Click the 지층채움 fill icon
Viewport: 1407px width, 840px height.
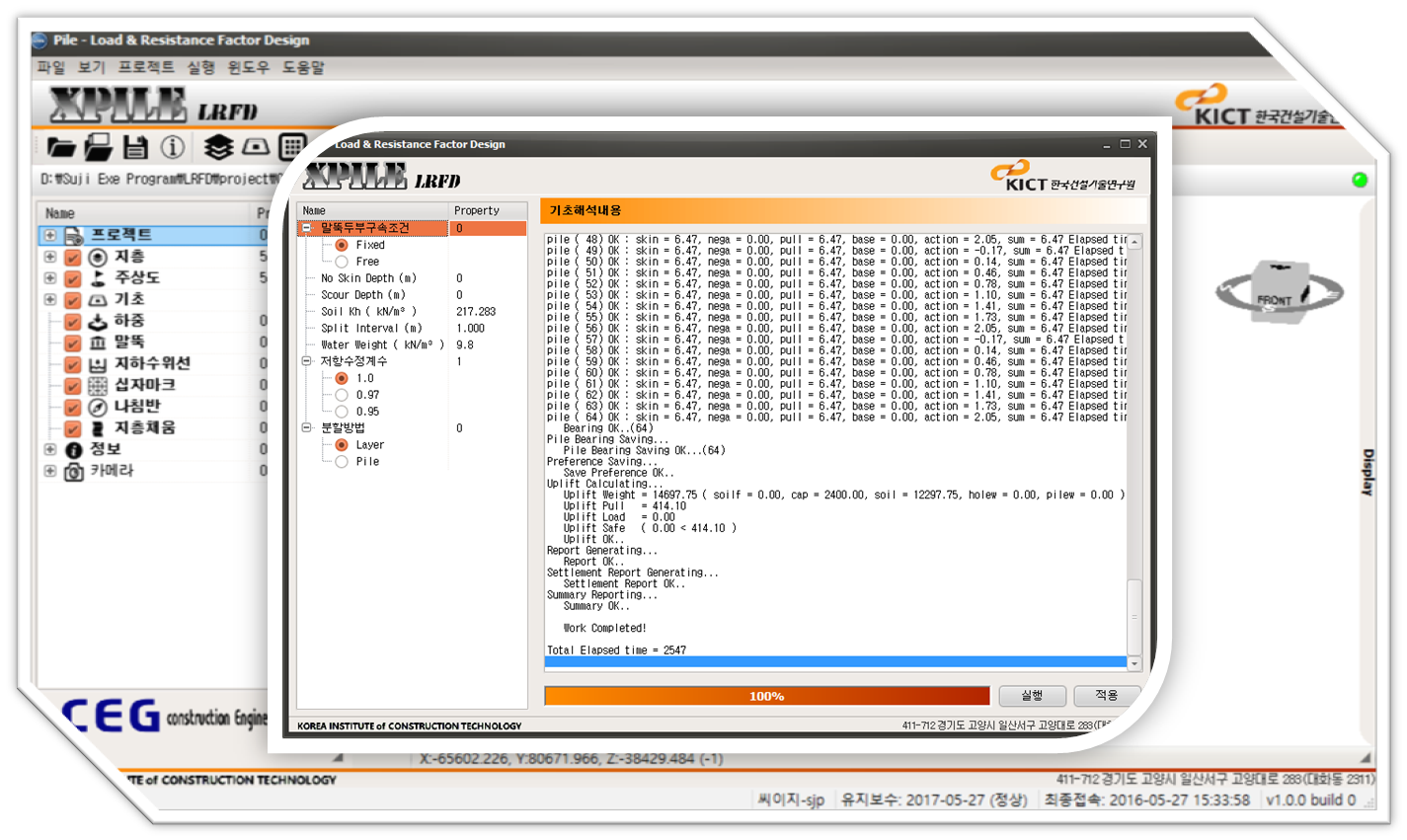click(x=98, y=429)
